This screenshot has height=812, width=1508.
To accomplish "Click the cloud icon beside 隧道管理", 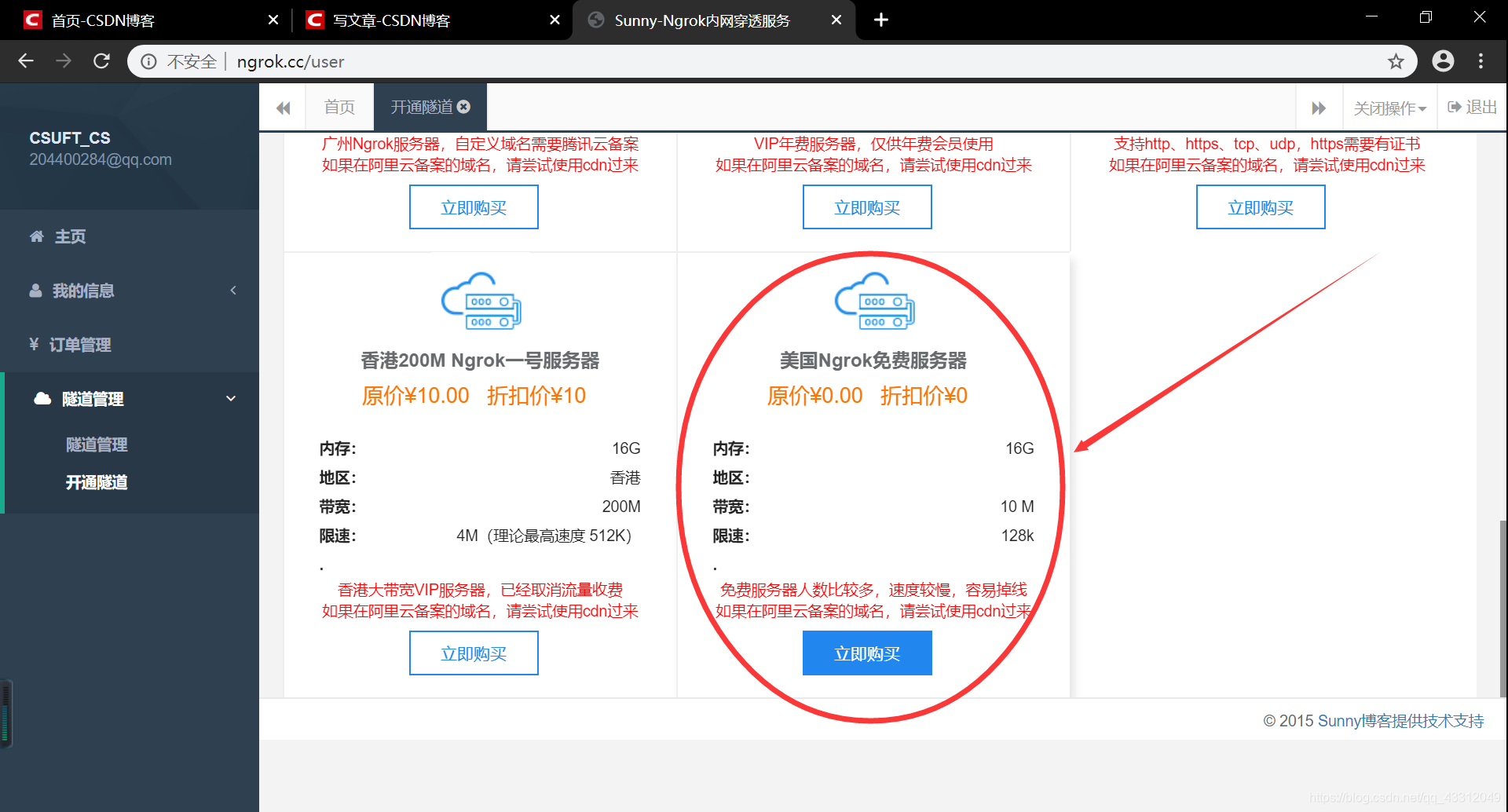I will pos(42,398).
